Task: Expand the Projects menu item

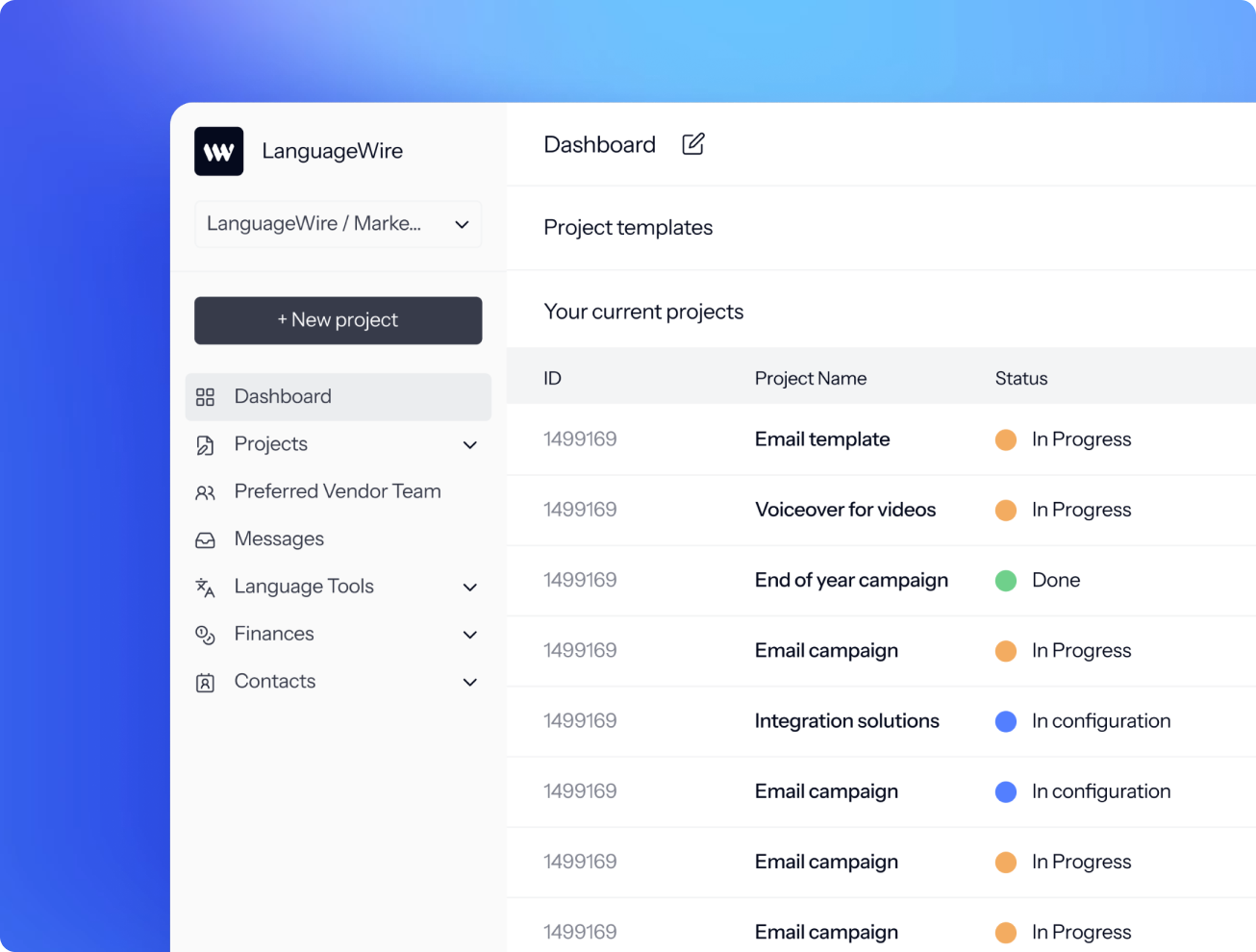Action: pos(470,444)
